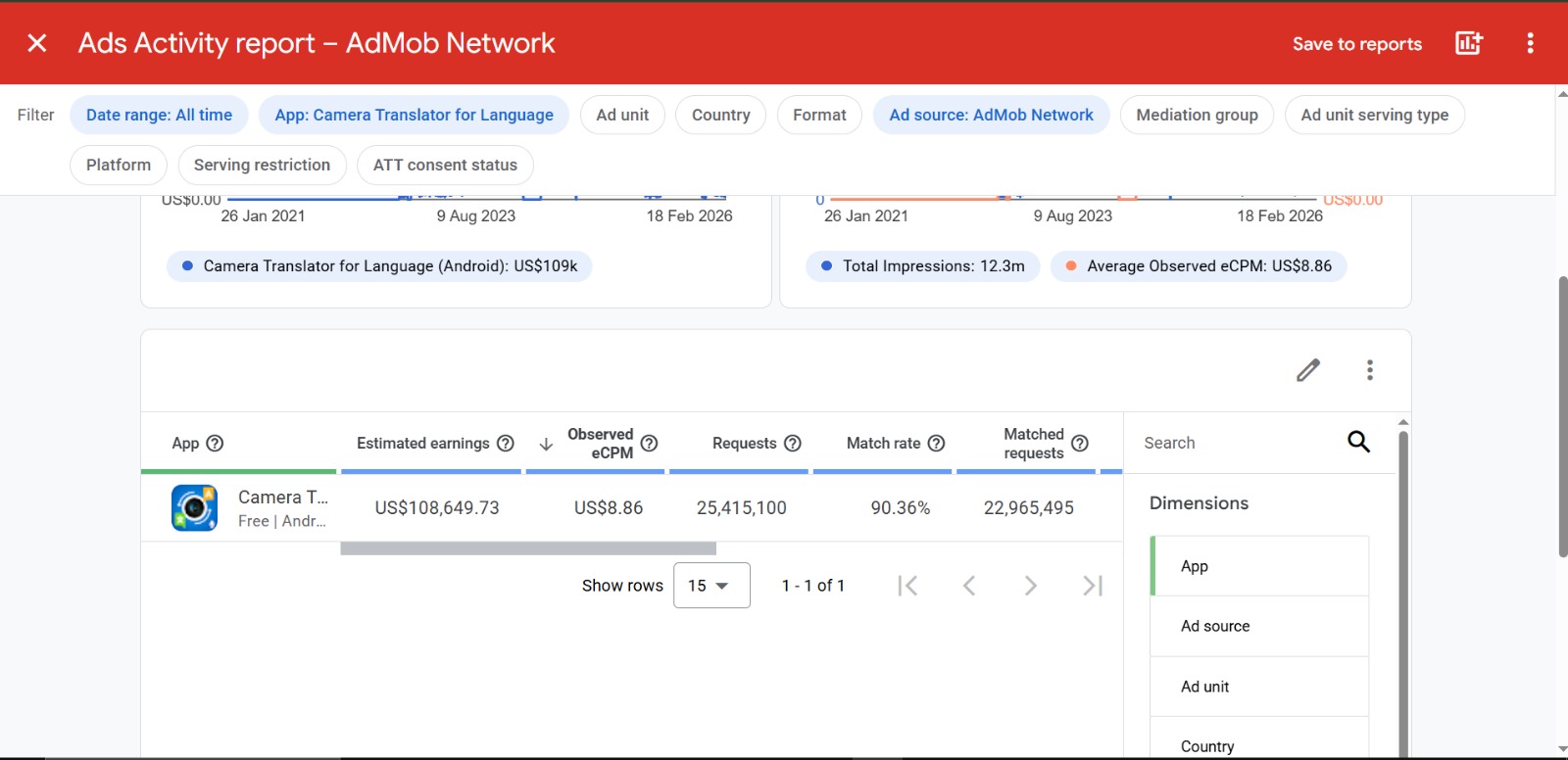
Task: Click the 1 - 1 of 1 pagination text
Action: click(812, 586)
